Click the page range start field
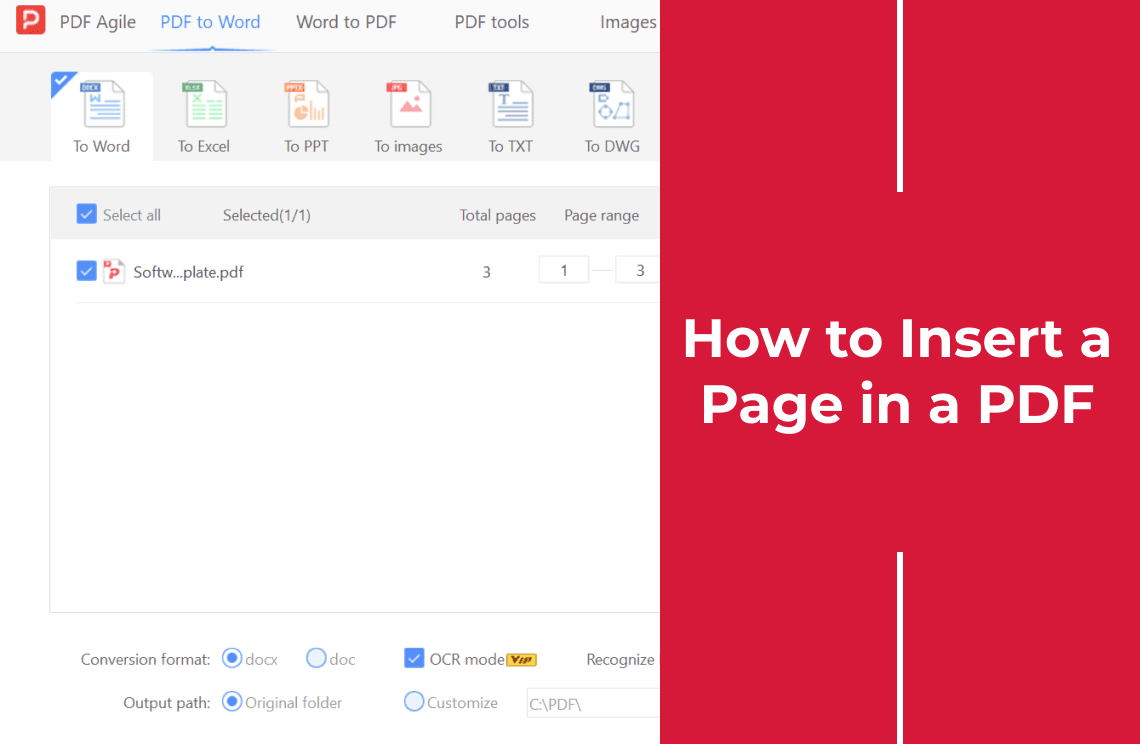The width and height of the screenshot is (1140, 744). click(x=563, y=271)
